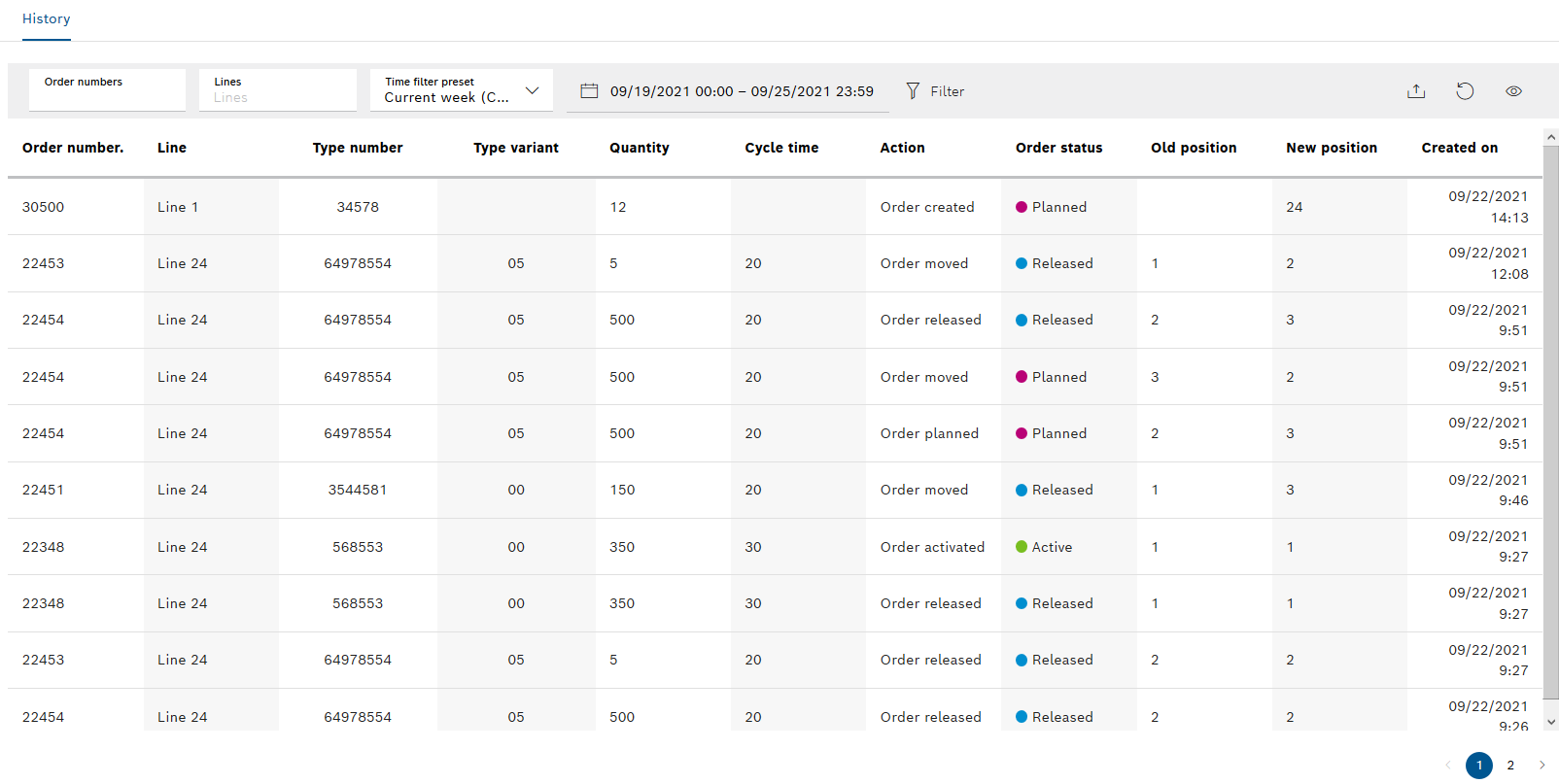
Task: Sort by Order status column header
Action: click(x=1058, y=148)
